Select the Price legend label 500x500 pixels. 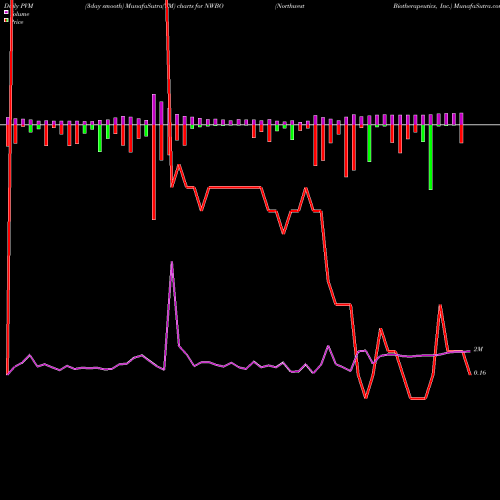click(17, 22)
